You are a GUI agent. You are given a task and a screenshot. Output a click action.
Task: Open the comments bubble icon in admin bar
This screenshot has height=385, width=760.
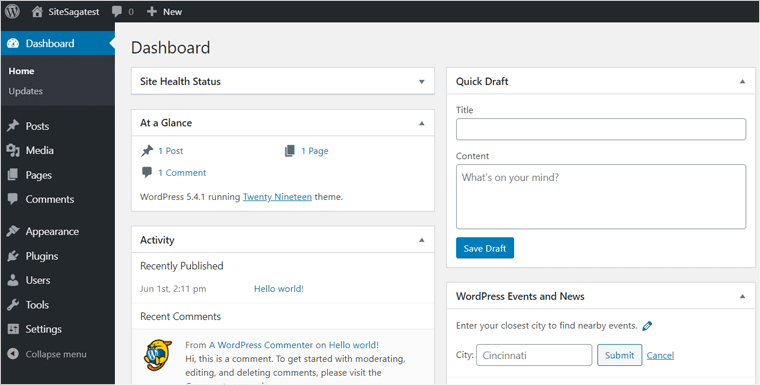point(116,12)
